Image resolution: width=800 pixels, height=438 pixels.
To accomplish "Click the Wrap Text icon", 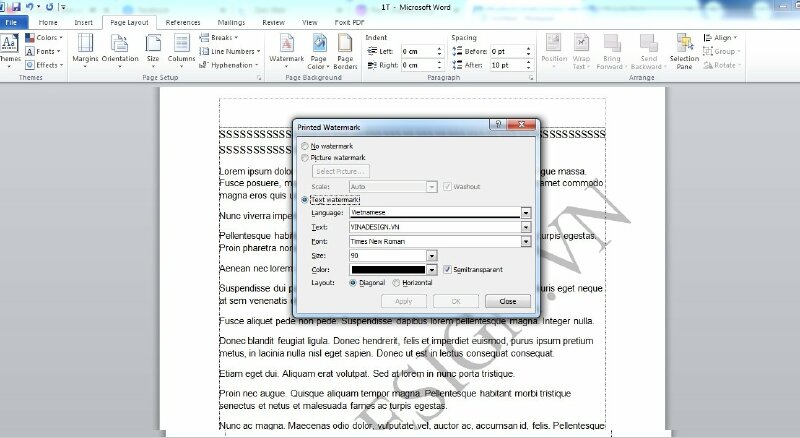I will [x=581, y=50].
